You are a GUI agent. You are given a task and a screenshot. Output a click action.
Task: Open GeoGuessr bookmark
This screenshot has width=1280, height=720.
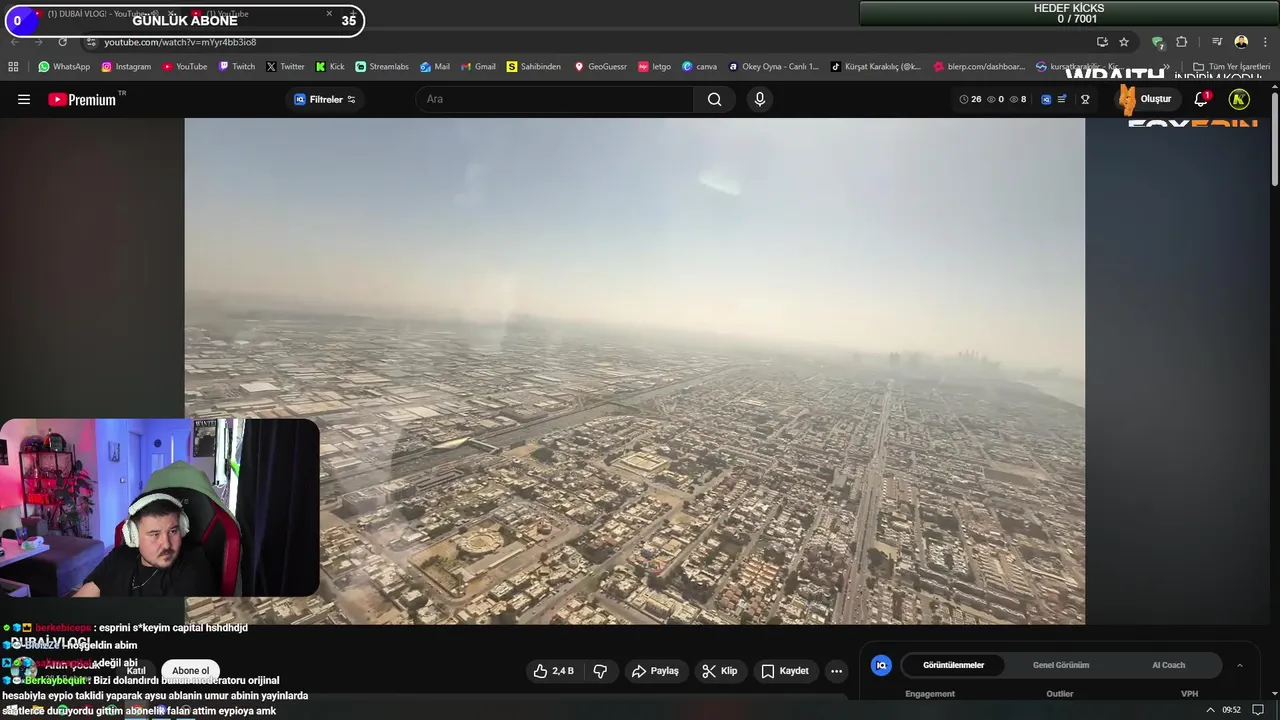[600, 67]
